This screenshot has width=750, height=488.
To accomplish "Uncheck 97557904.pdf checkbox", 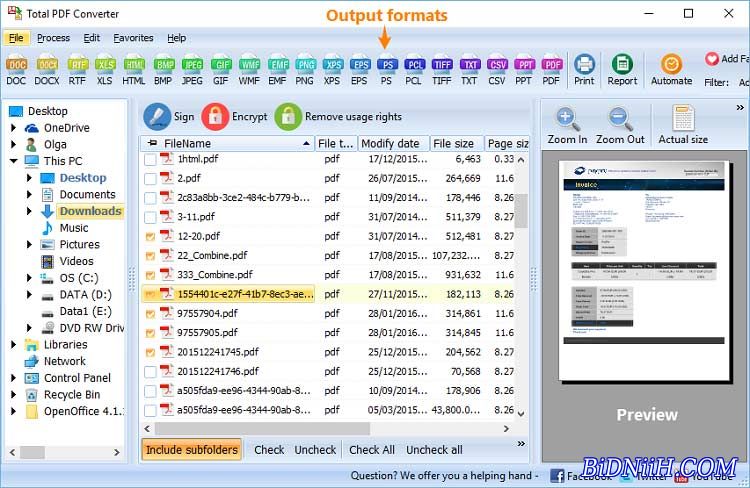I will tap(150, 314).
